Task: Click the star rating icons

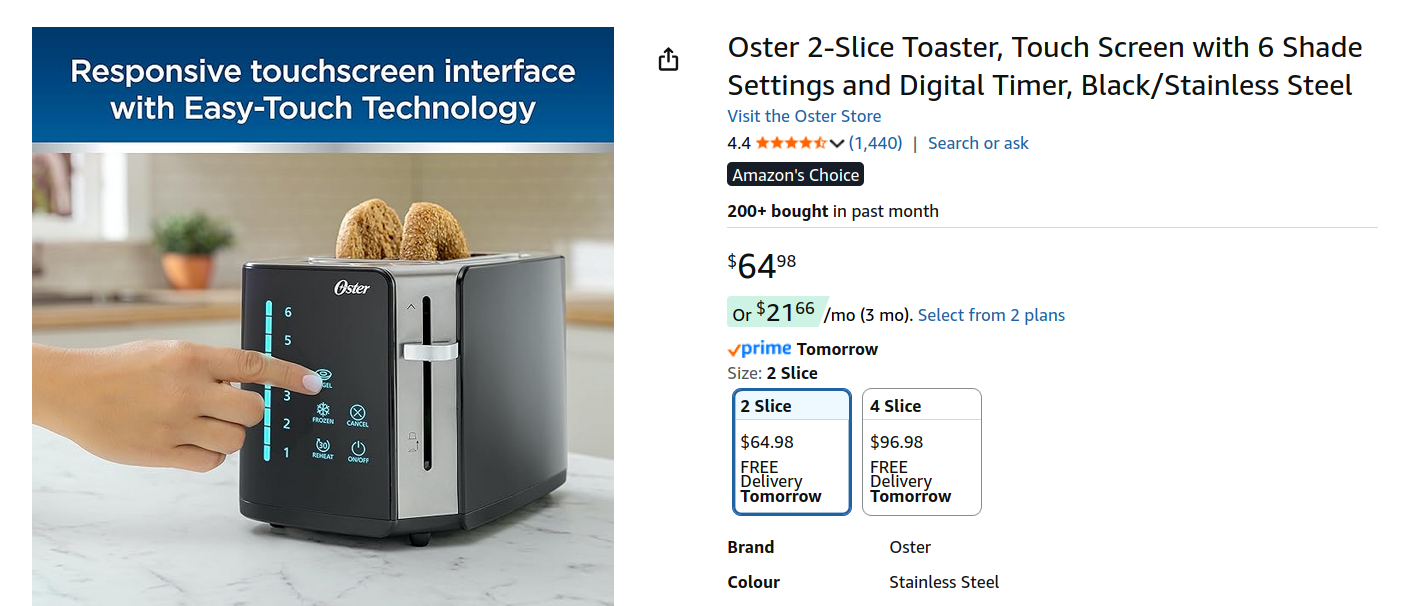Action: click(791, 143)
